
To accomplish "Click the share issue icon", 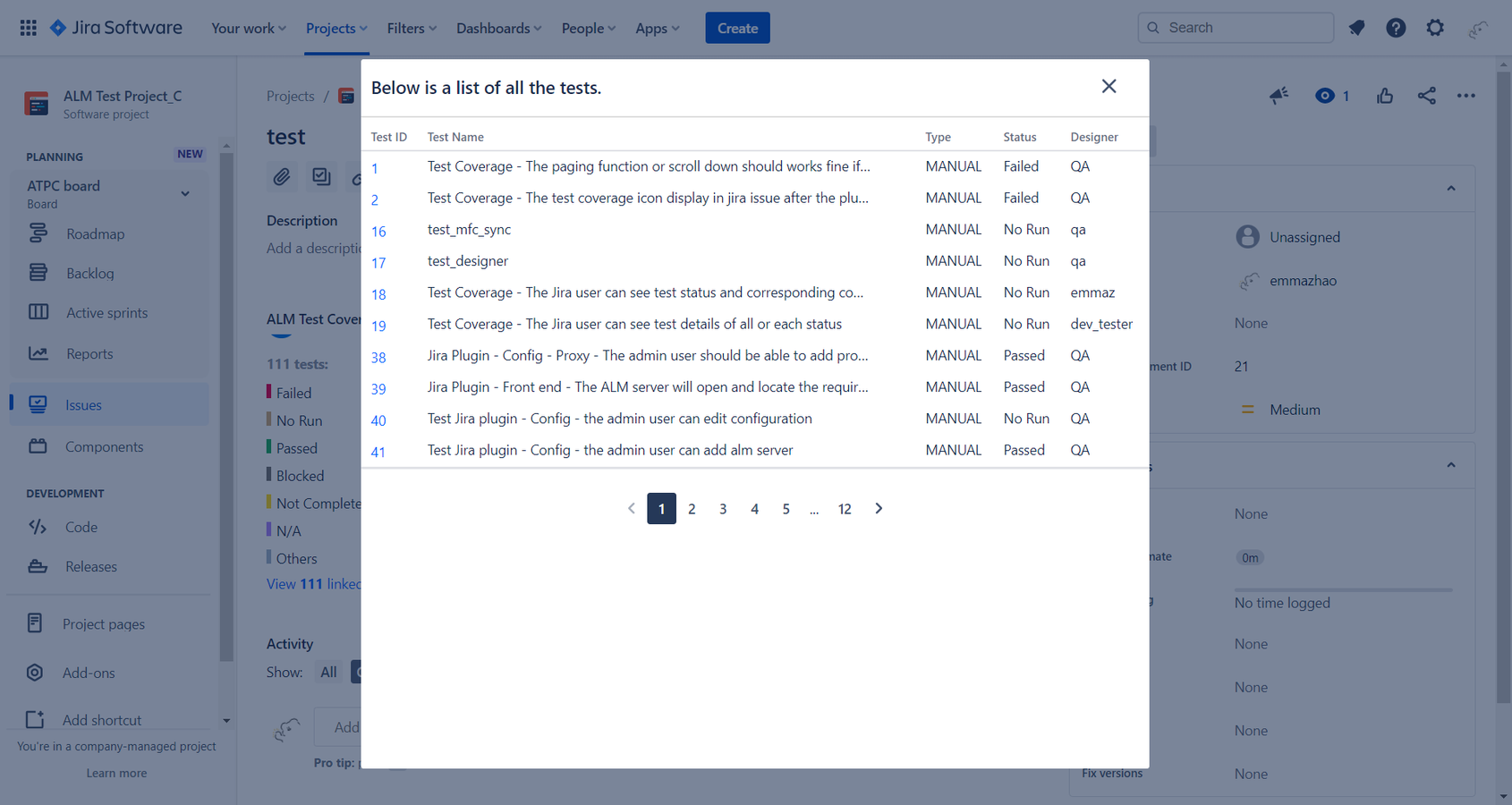I will 1427,96.
